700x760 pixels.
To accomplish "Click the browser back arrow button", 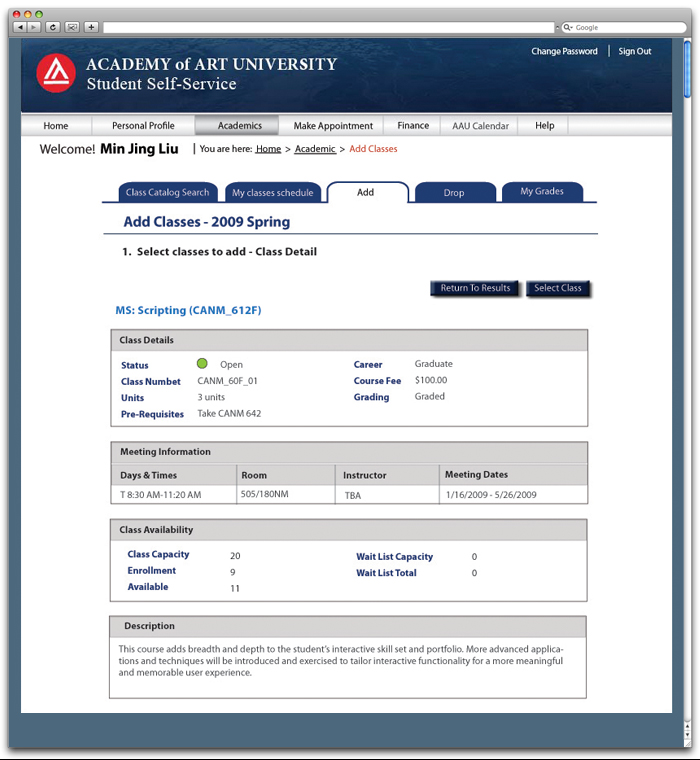I will coord(19,27).
